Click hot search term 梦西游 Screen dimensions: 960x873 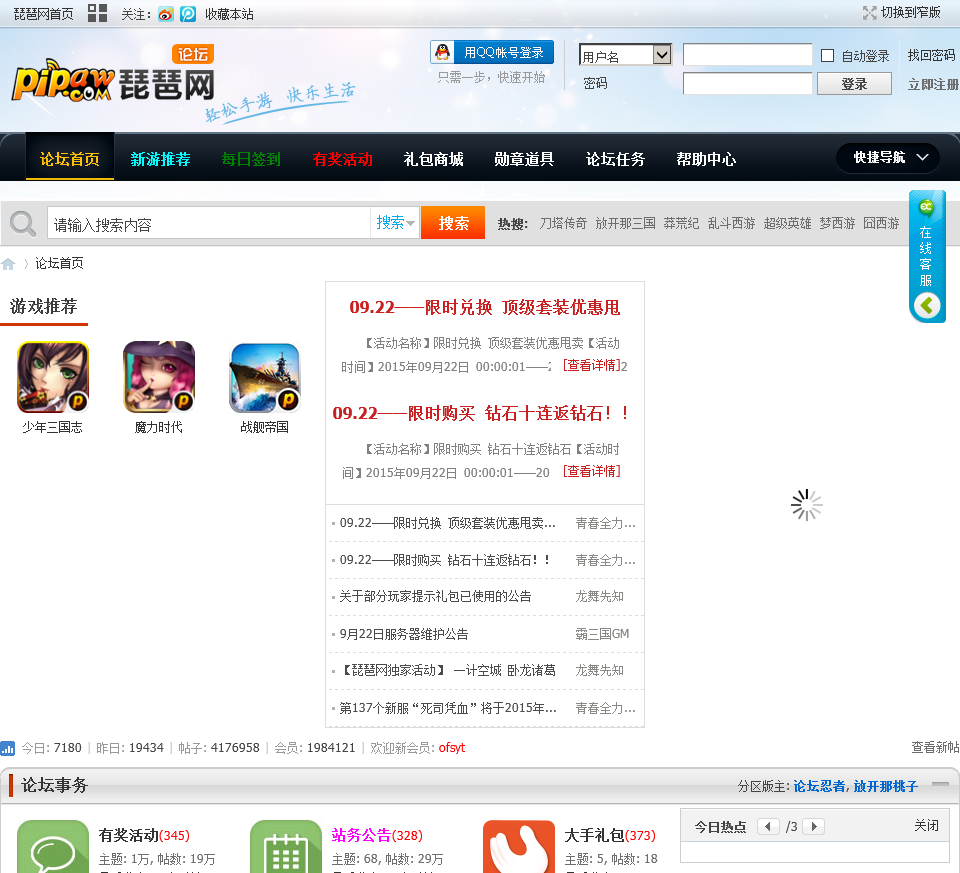(x=837, y=223)
